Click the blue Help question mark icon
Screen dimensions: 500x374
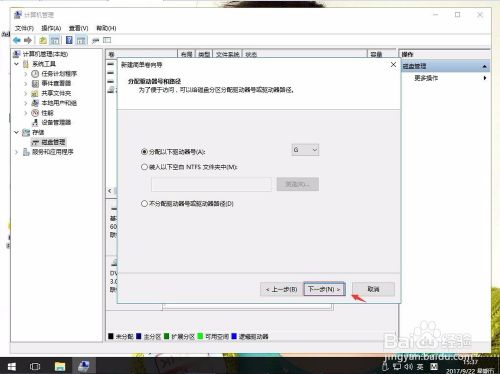point(69,40)
